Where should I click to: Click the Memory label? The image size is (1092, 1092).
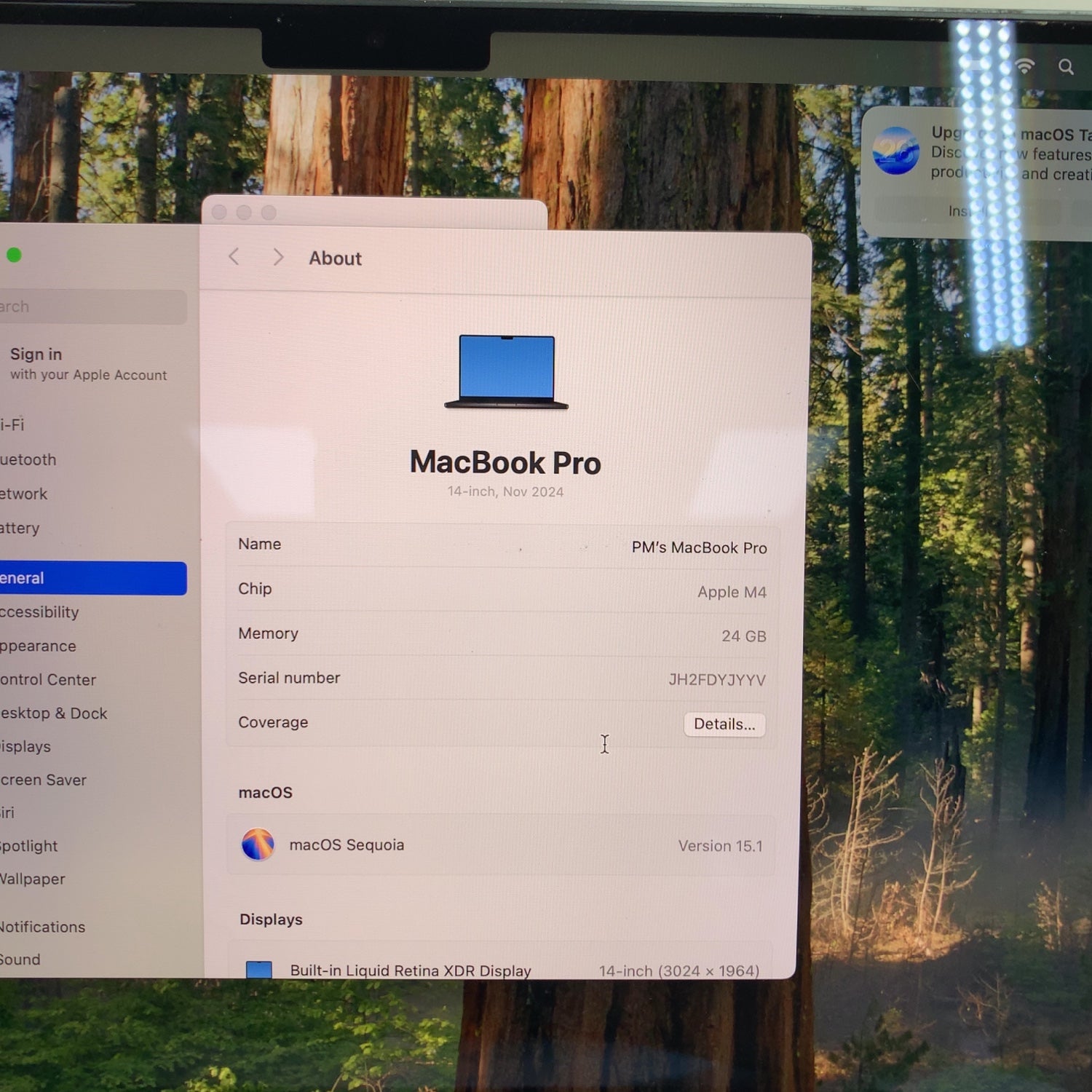tap(268, 633)
